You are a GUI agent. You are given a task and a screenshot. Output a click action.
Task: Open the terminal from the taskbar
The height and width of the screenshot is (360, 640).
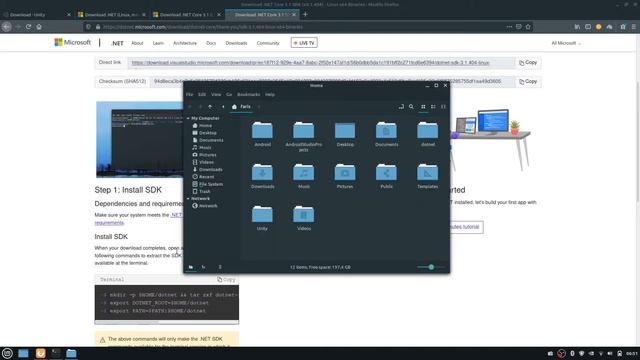point(56,353)
